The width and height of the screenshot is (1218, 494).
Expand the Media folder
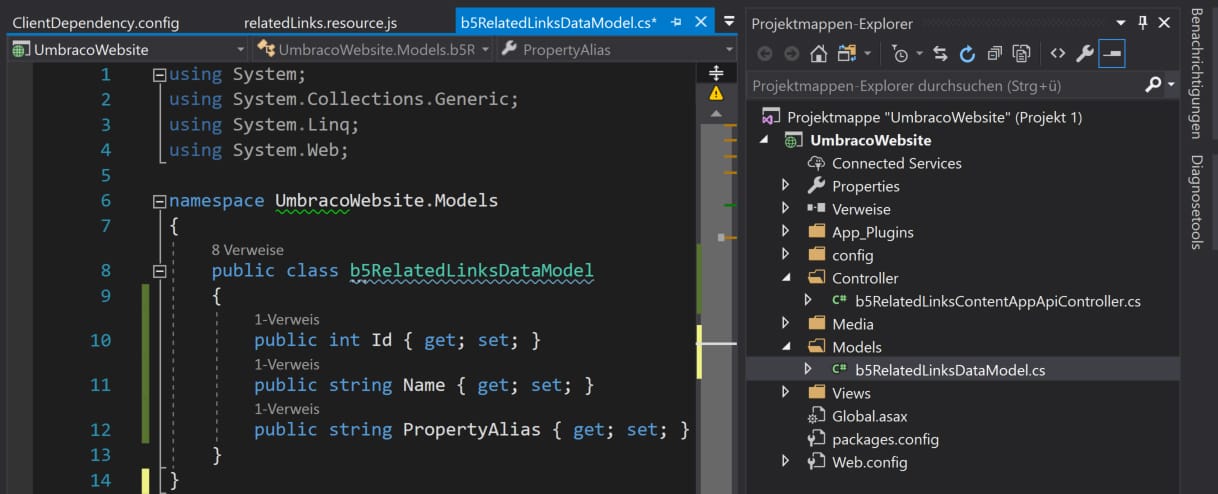click(x=785, y=324)
